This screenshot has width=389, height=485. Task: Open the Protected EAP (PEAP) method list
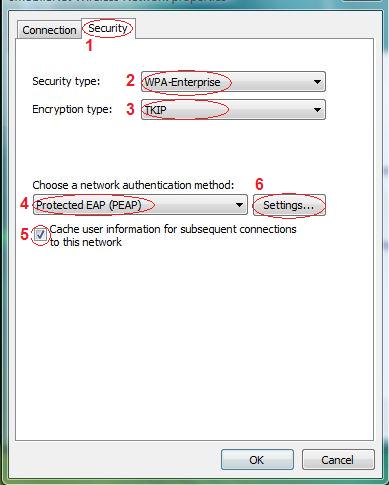click(x=140, y=205)
